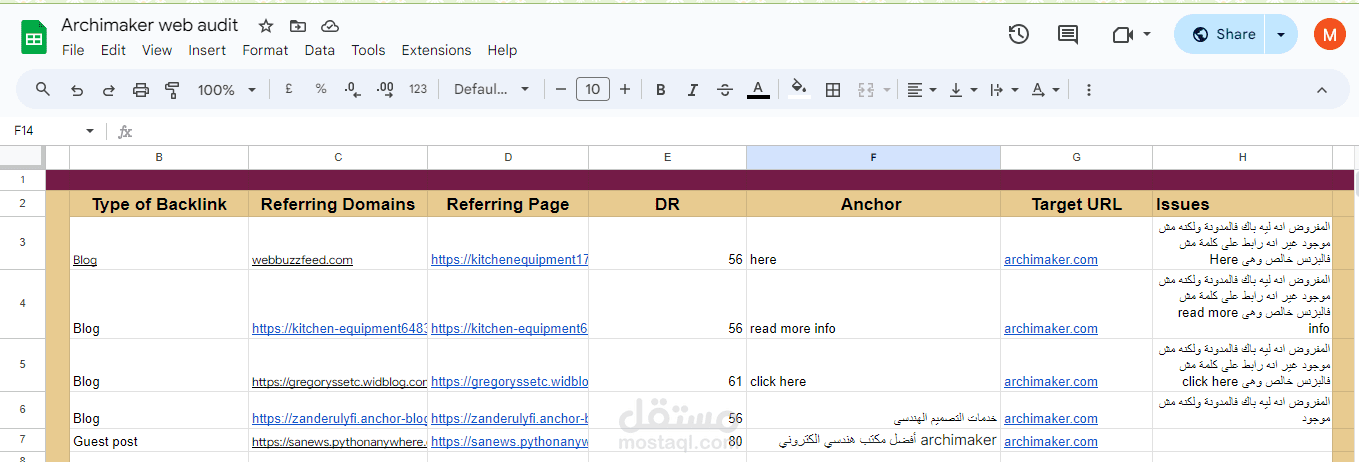
Task: Open archimaker.com link in row 3
Action: pos(1051,259)
